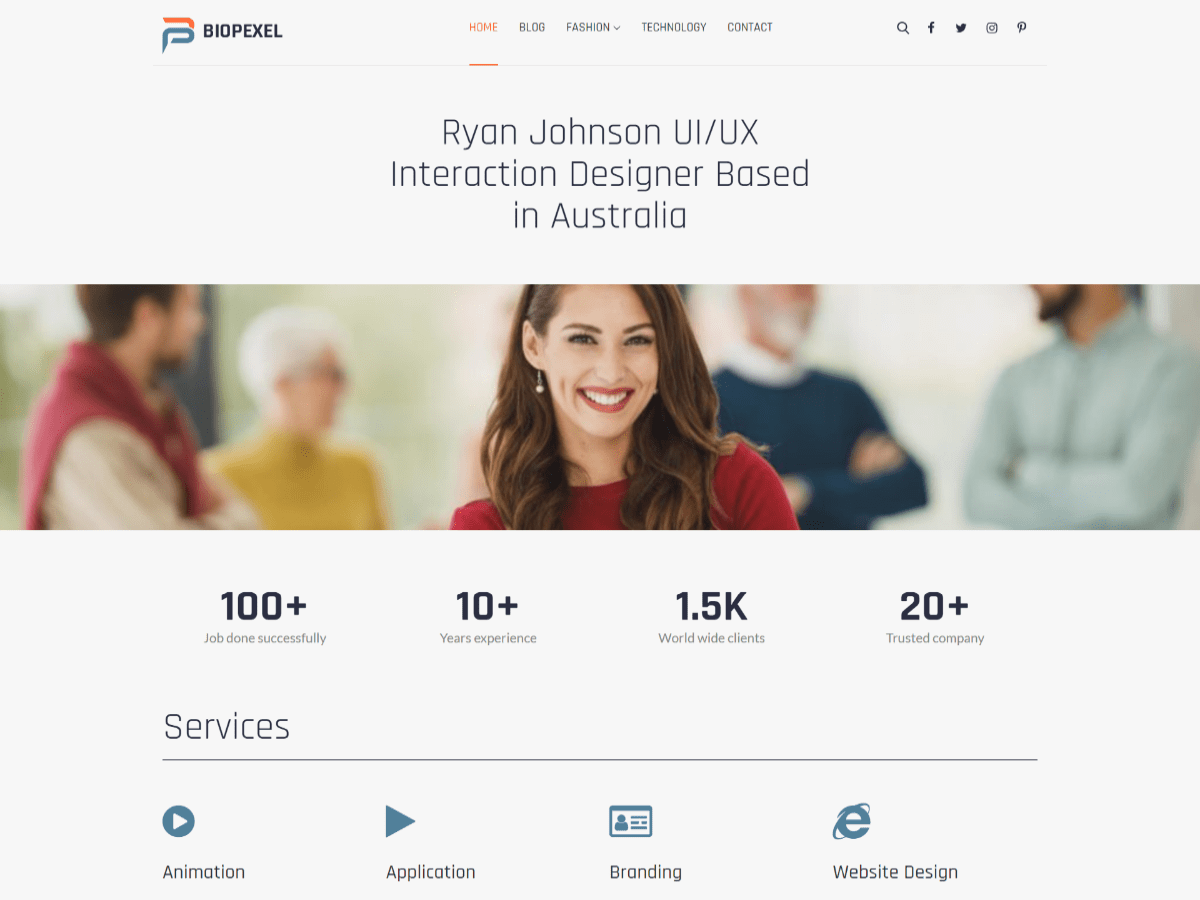Viewport: 1200px width, 900px height.
Task: Select the Animation service label
Action: point(203,871)
